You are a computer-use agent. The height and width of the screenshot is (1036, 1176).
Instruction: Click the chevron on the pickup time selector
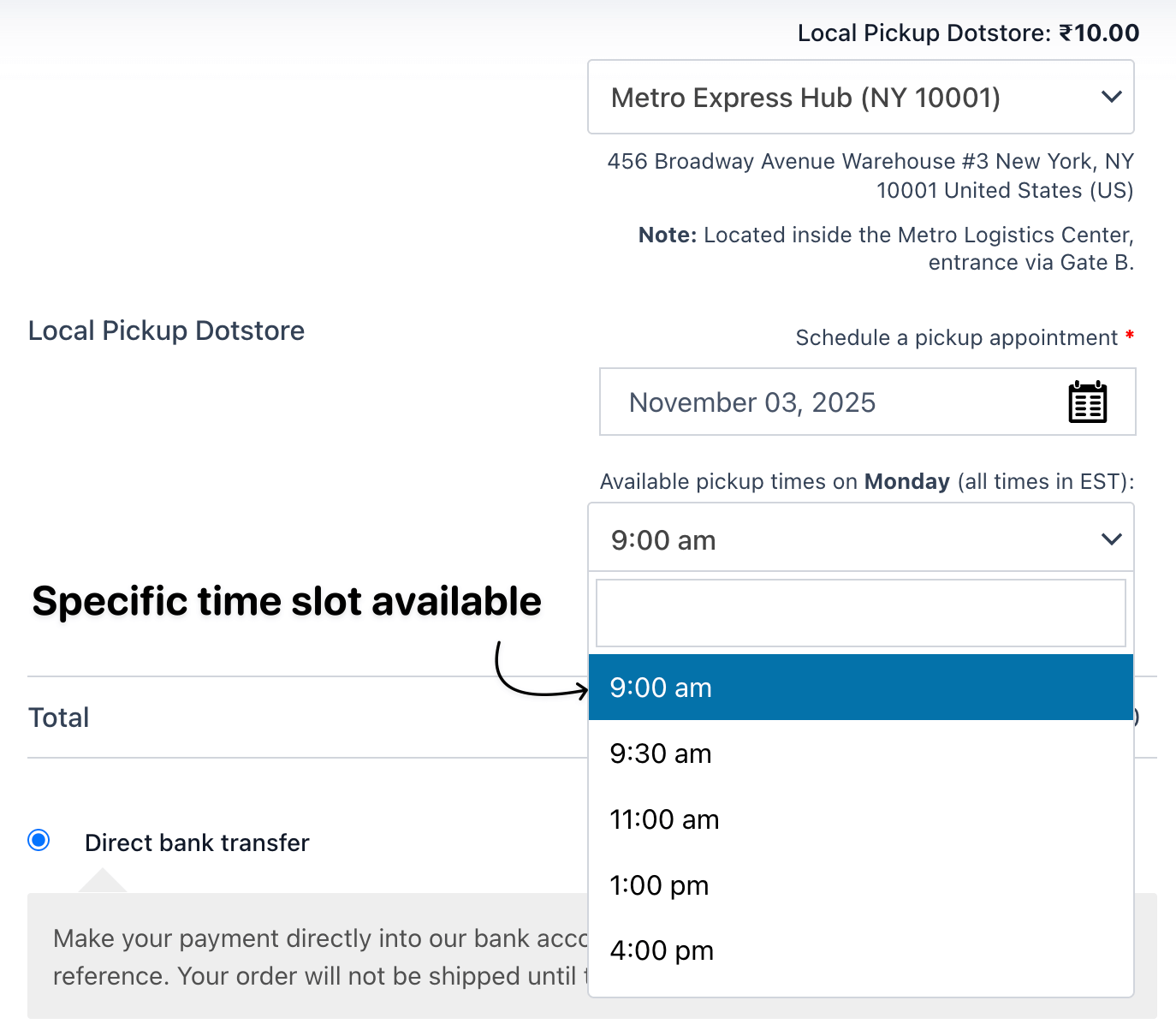[x=1111, y=539]
